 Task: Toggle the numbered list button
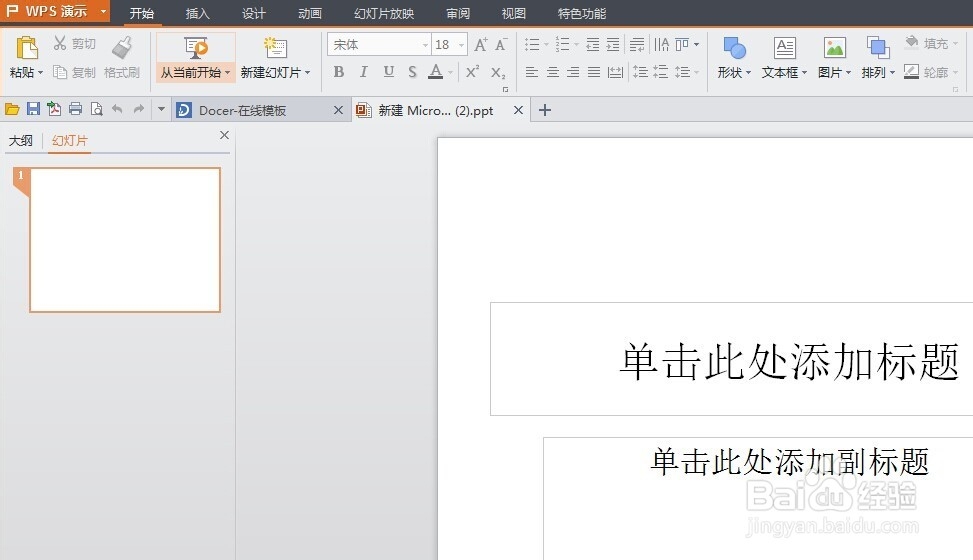[x=562, y=44]
